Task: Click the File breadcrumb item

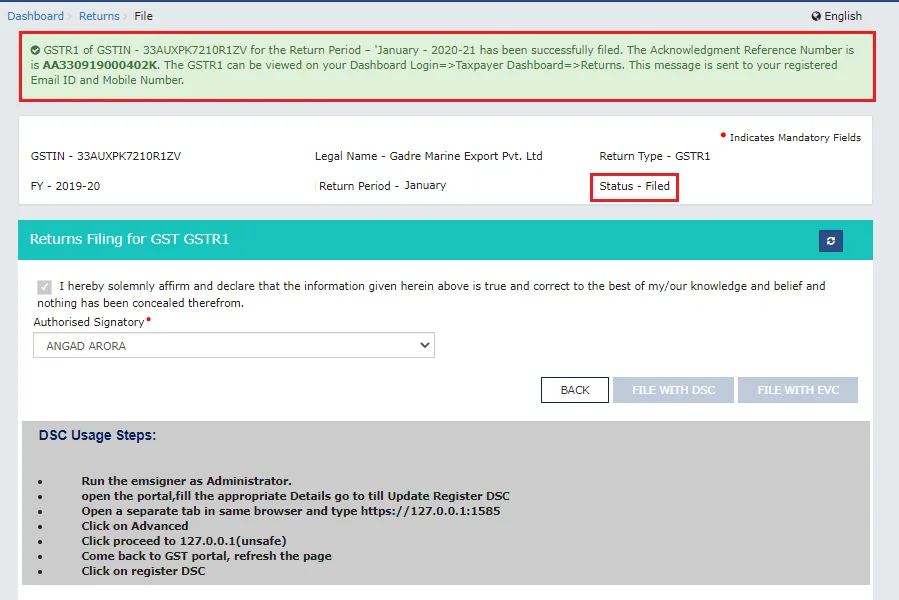Action: (x=143, y=16)
